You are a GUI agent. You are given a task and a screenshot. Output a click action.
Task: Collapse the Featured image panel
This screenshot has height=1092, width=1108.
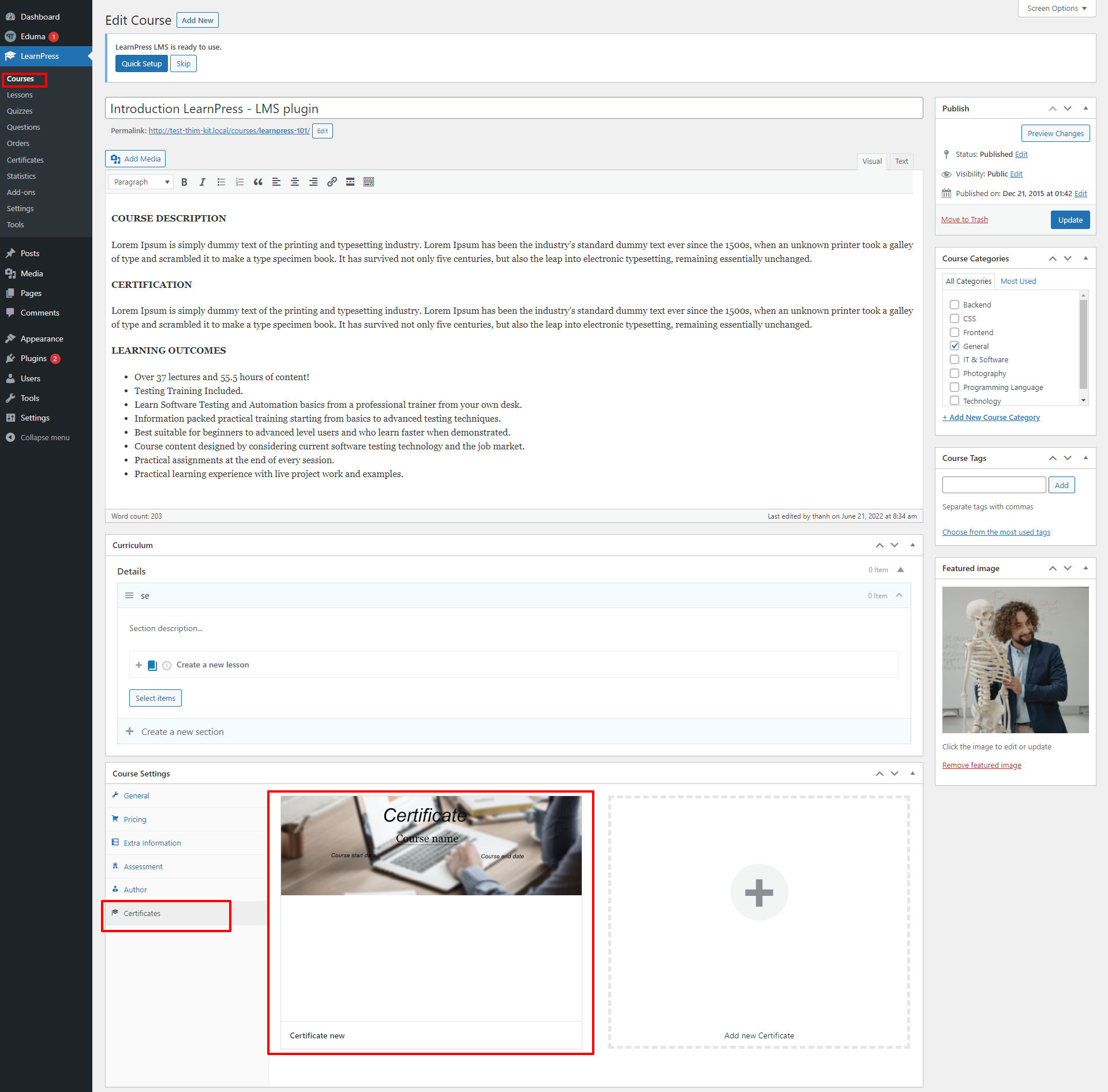[1085, 568]
